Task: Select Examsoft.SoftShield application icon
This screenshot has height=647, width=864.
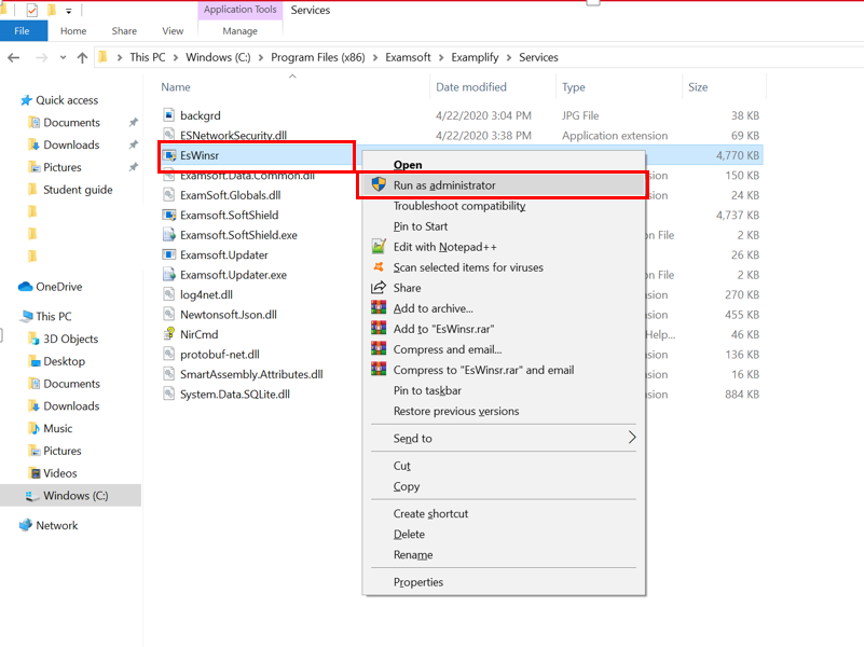Action: (x=169, y=215)
